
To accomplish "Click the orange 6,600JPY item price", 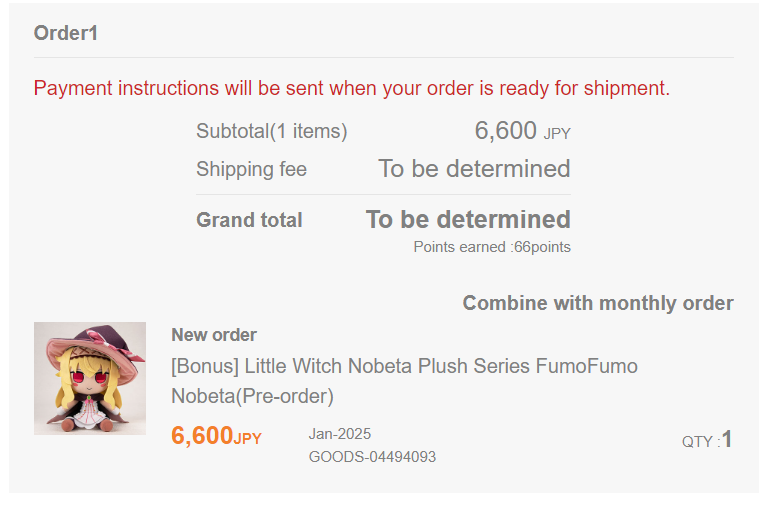I will (216, 437).
